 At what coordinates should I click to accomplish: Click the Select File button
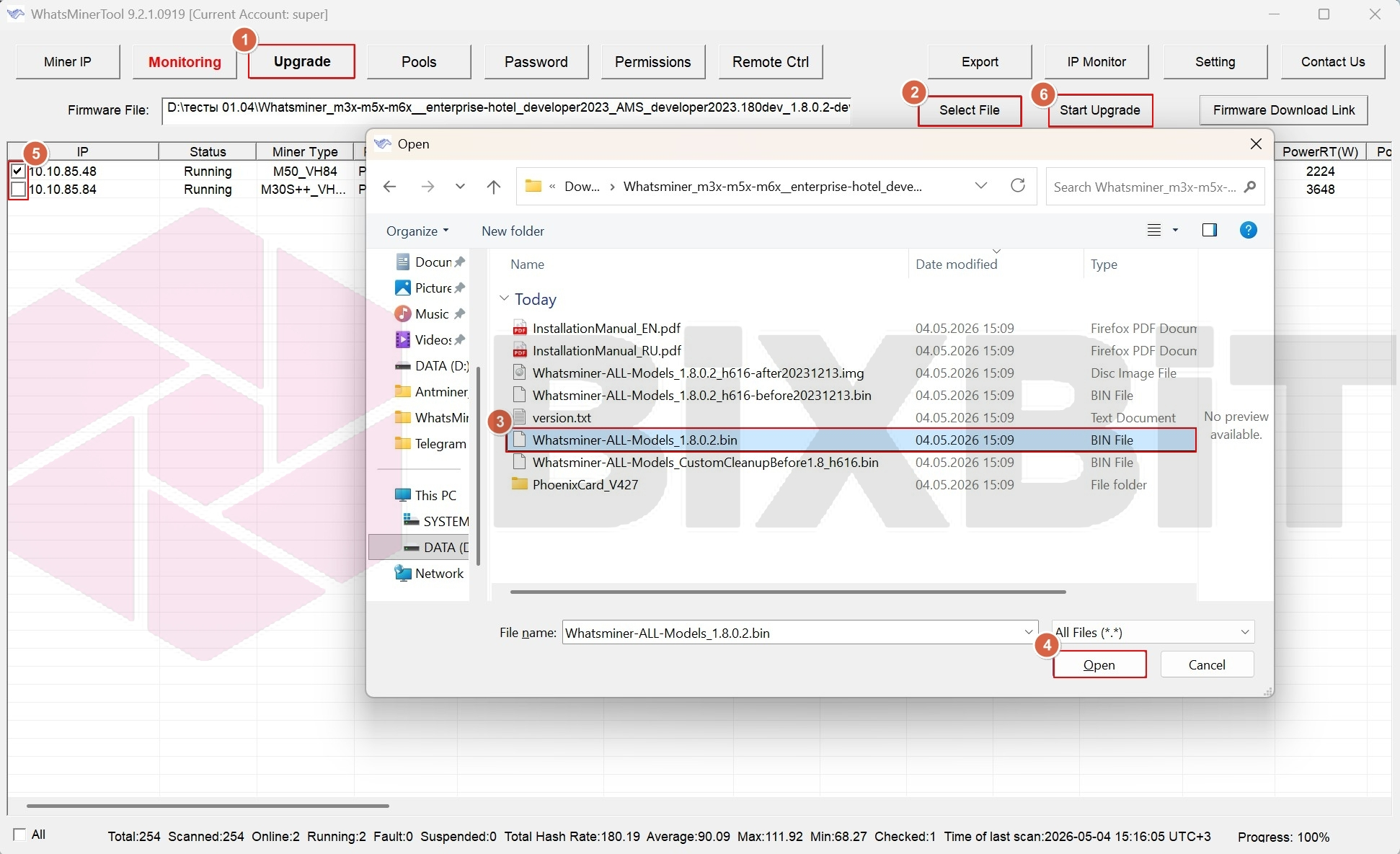tap(970, 110)
